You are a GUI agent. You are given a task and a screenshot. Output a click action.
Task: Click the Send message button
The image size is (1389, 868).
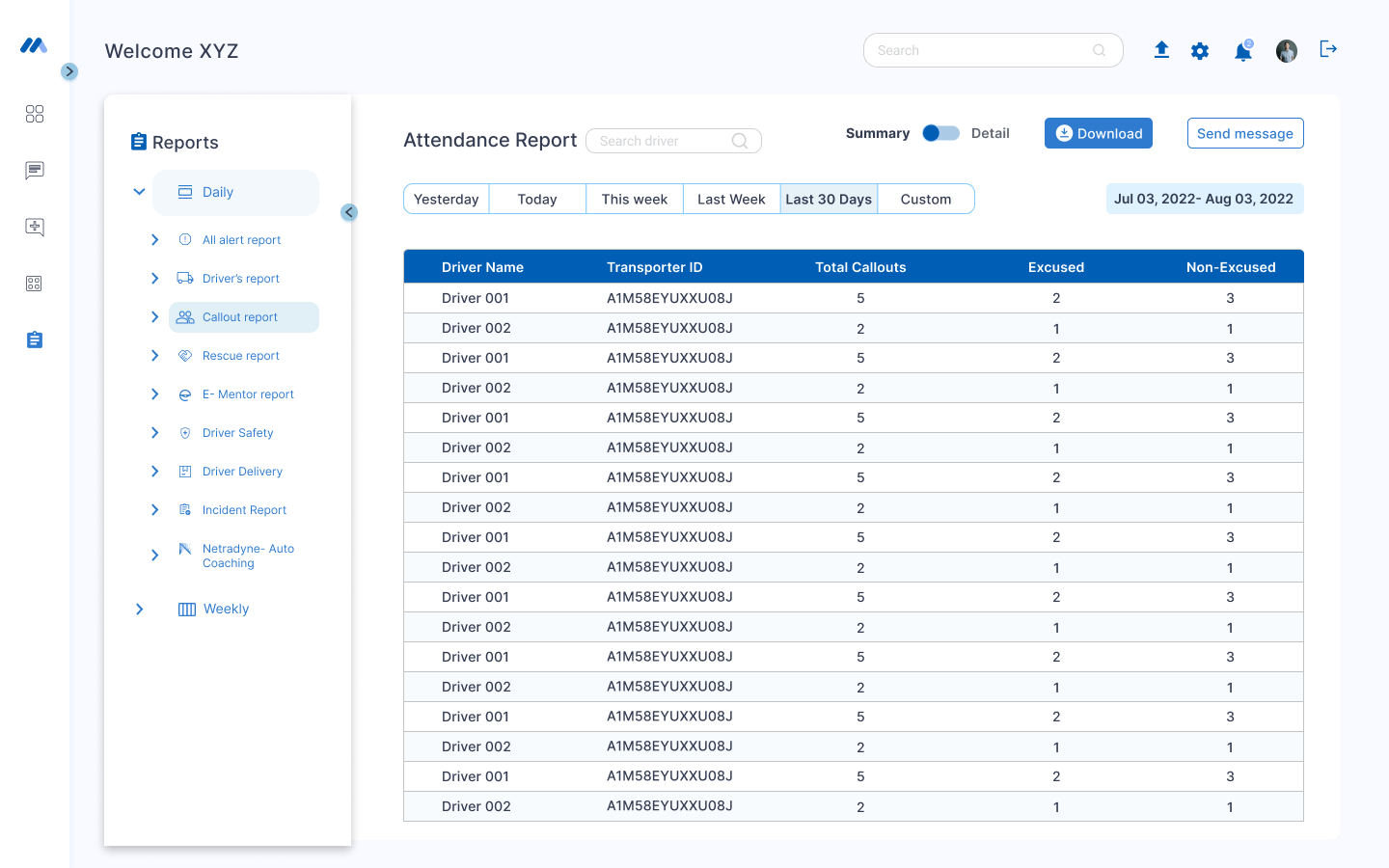[1244, 134]
